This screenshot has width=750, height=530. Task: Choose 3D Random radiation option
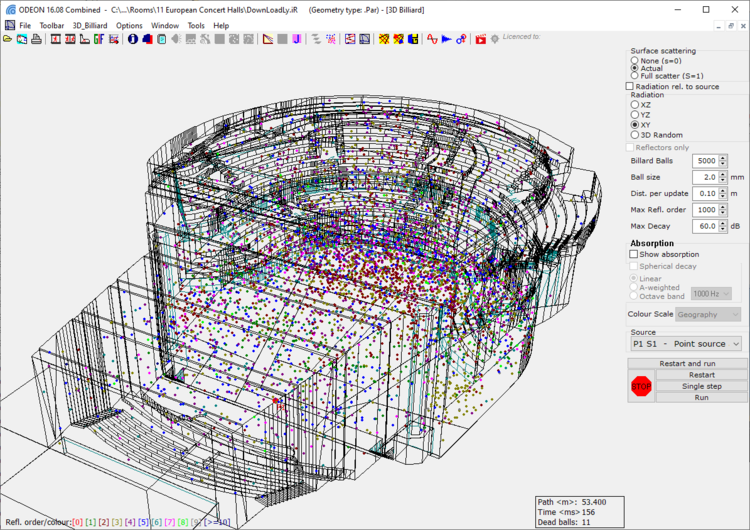click(x=634, y=134)
